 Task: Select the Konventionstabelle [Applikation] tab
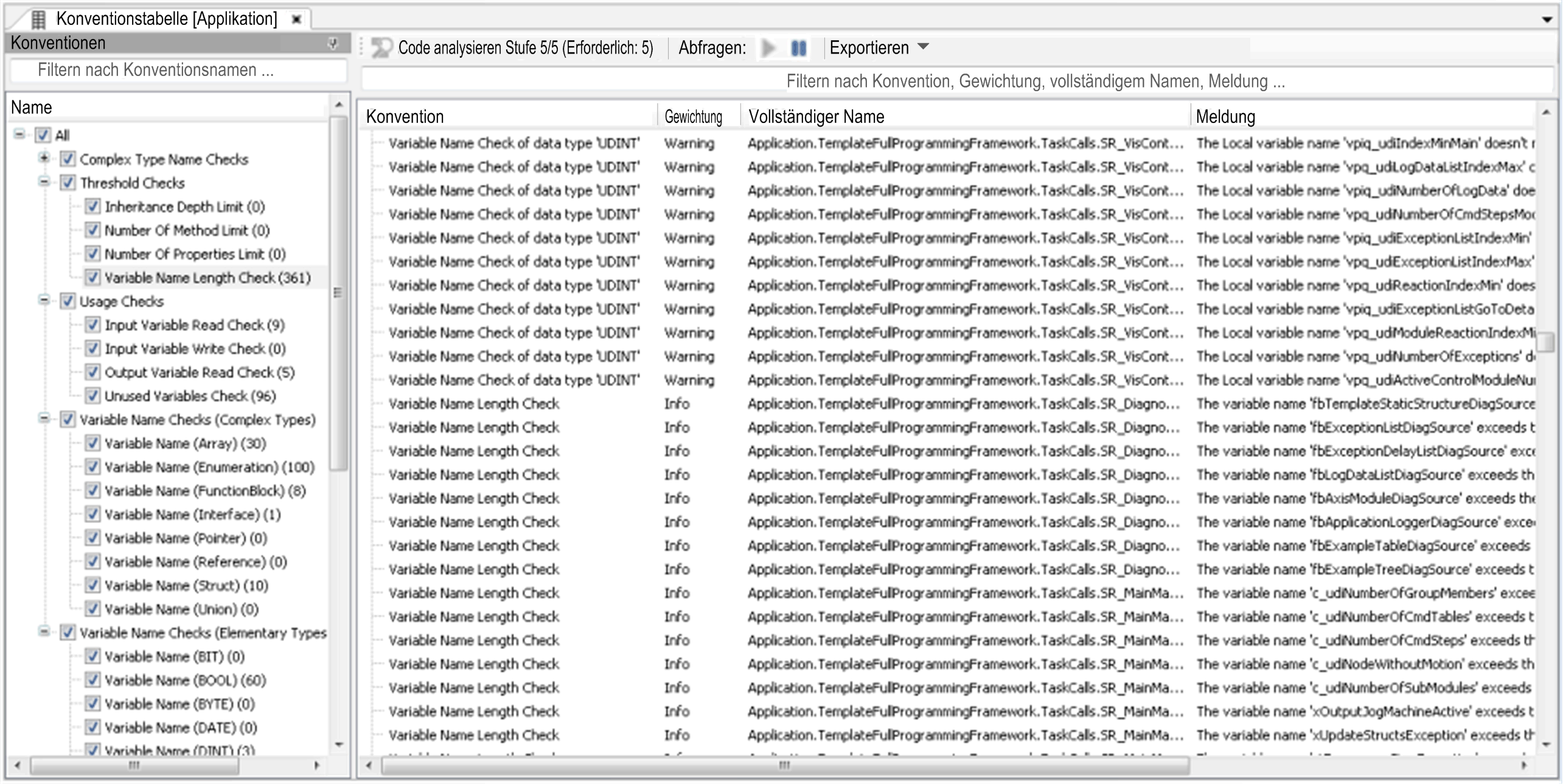[x=166, y=19]
